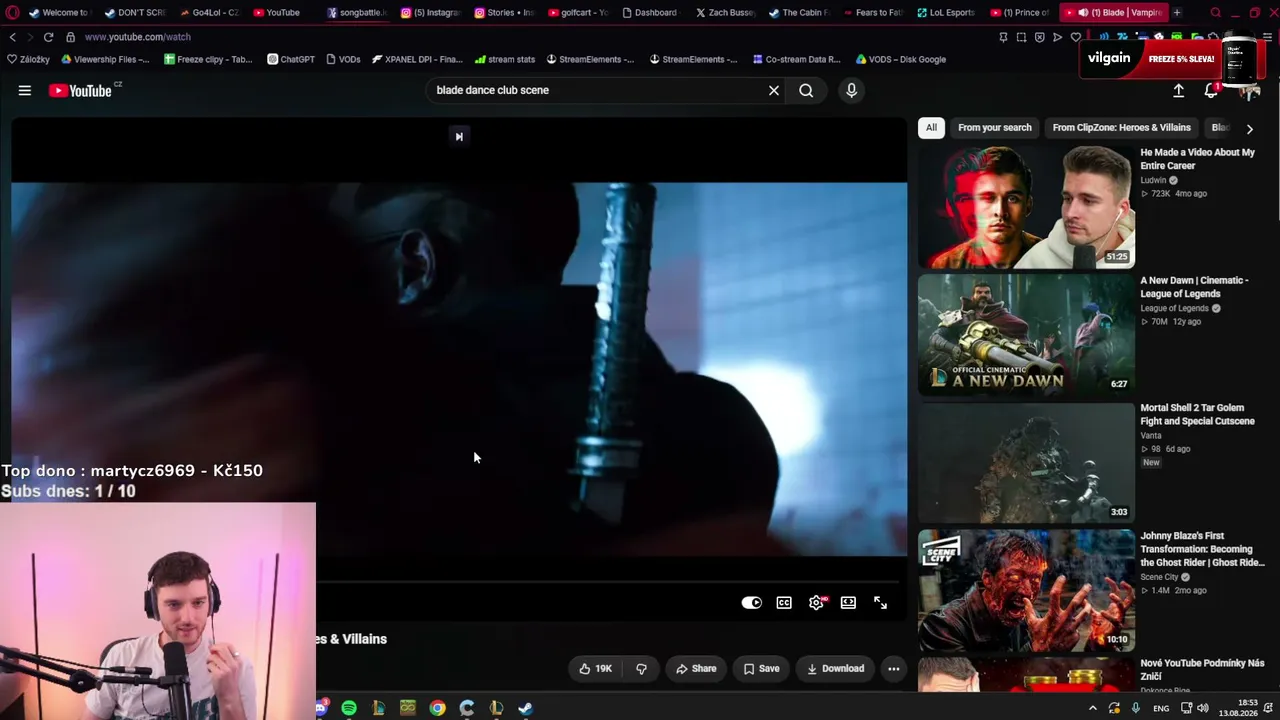Screen dimensions: 1280x720
Task: Open the Co-stream Data bookmark
Action: pyautogui.click(x=796, y=59)
